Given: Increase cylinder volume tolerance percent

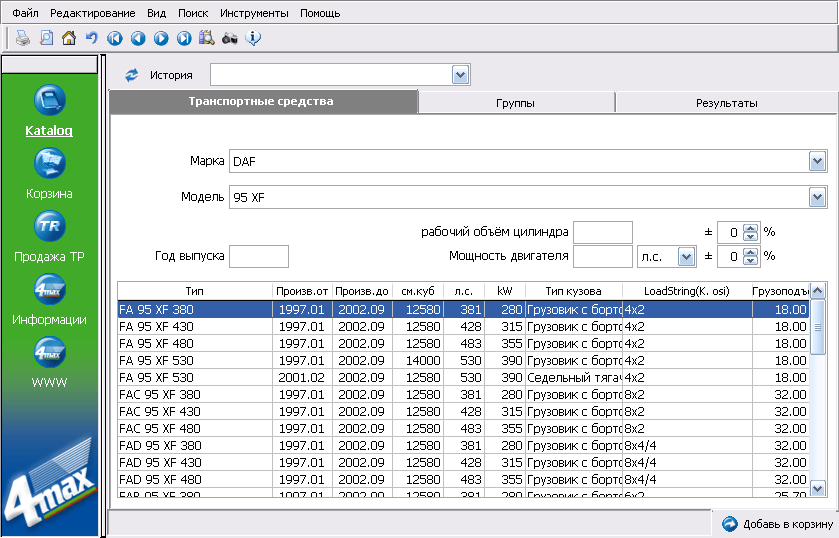Looking at the screenshot, I should (x=751, y=228).
